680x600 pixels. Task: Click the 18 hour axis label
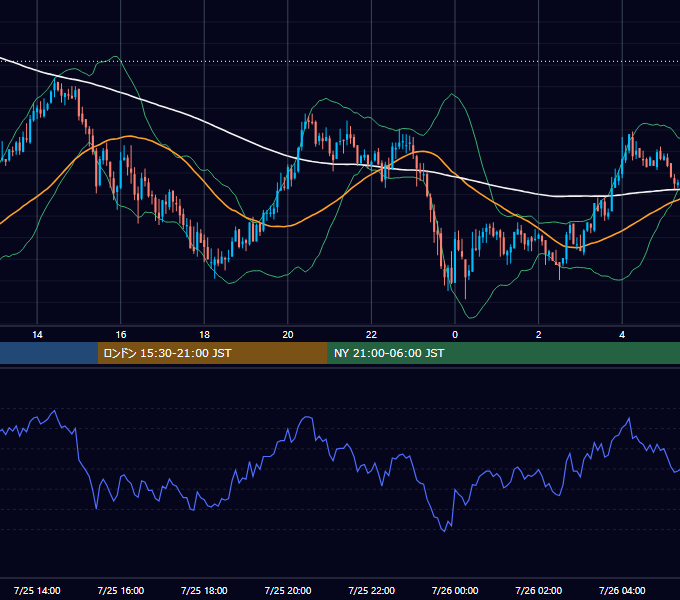(x=204, y=335)
